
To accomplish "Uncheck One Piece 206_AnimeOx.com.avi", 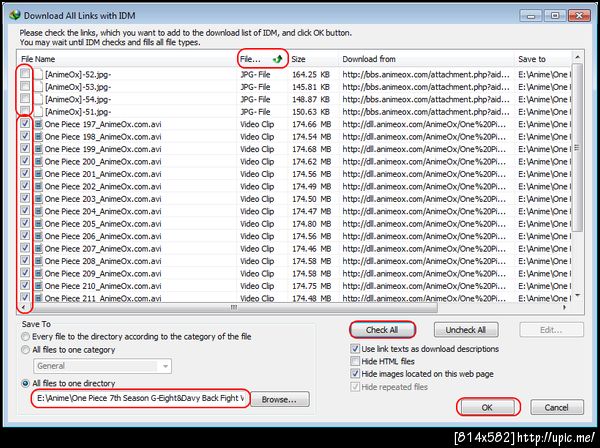I will (25, 235).
